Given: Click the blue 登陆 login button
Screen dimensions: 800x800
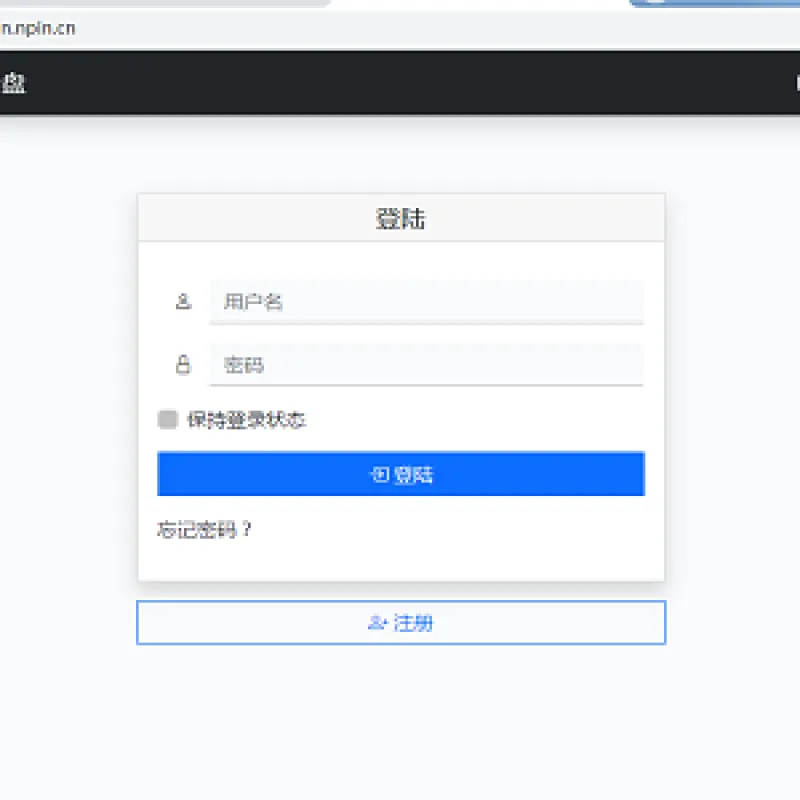Looking at the screenshot, I should pyautogui.click(x=401, y=474).
